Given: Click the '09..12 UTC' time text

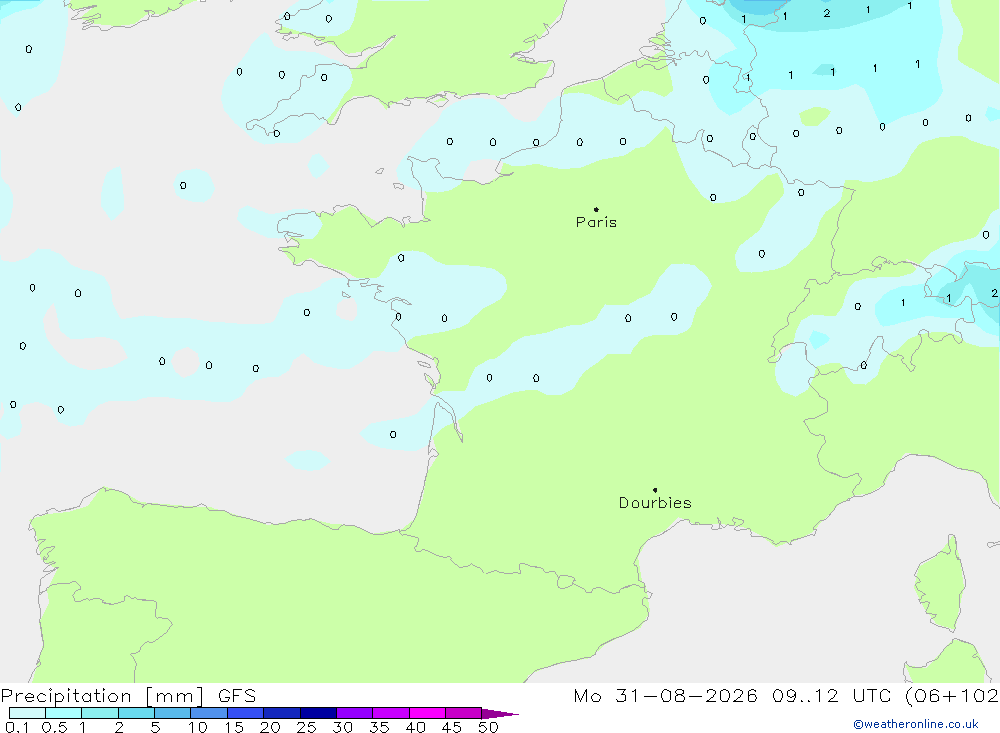Looking at the screenshot, I should pos(831,696).
